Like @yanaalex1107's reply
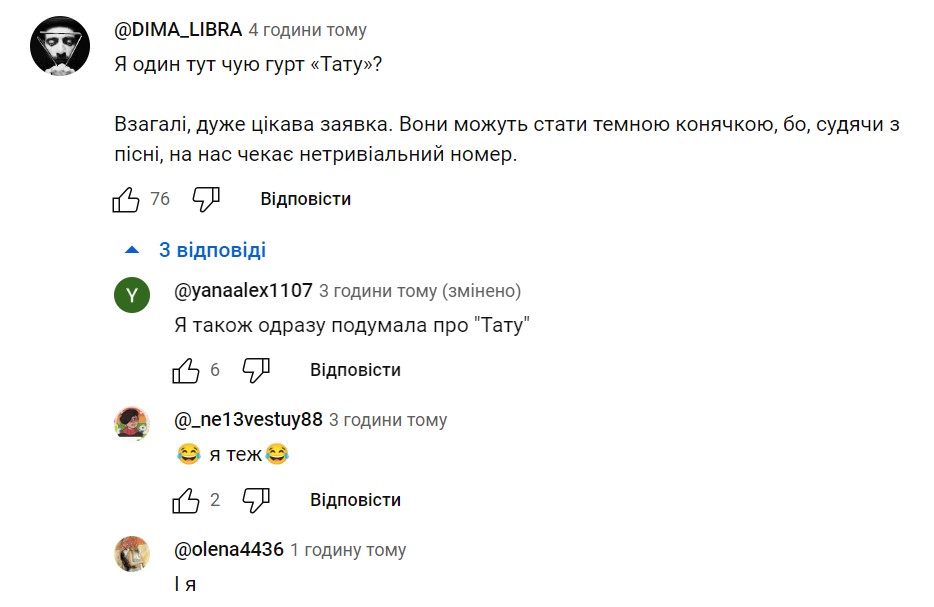The height and width of the screenshot is (607, 934). tap(186, 371)
